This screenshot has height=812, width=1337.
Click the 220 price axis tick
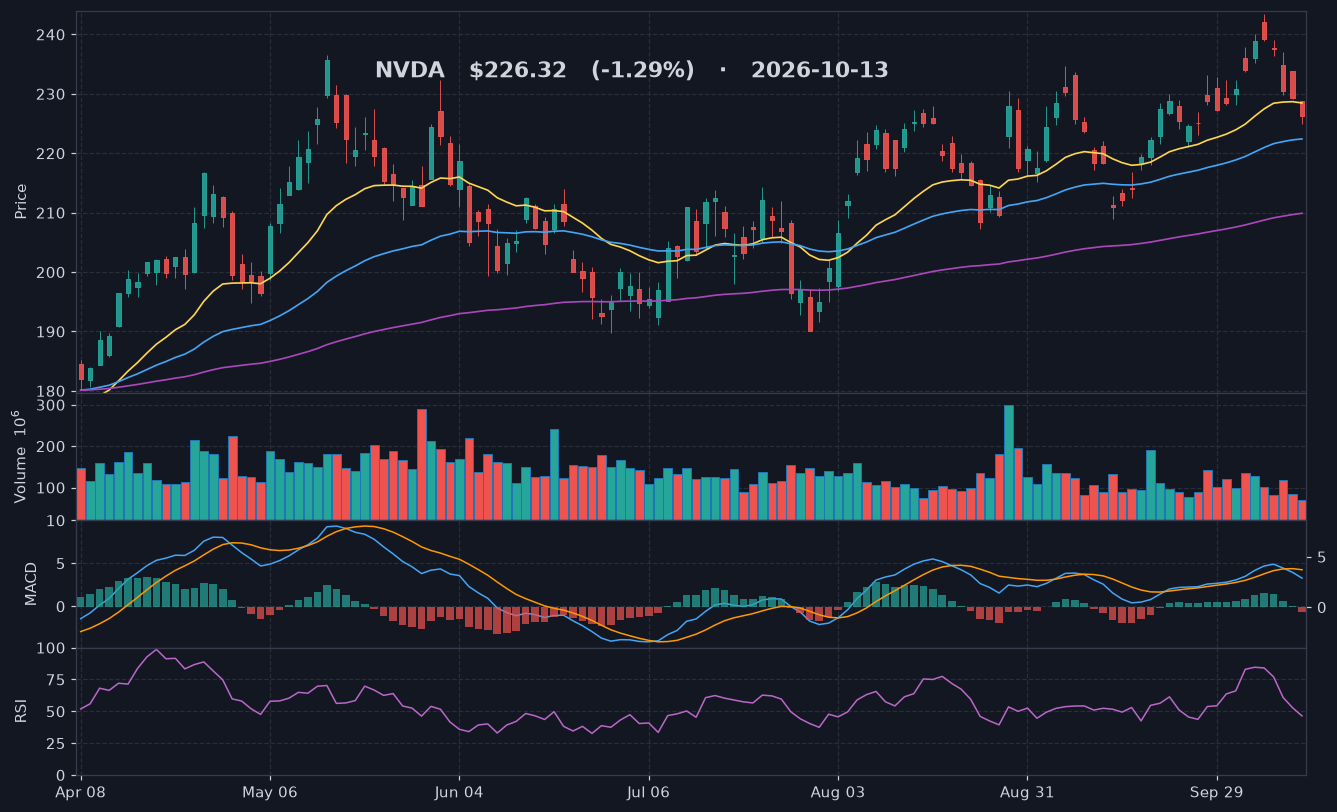click(x=51, y=154)
